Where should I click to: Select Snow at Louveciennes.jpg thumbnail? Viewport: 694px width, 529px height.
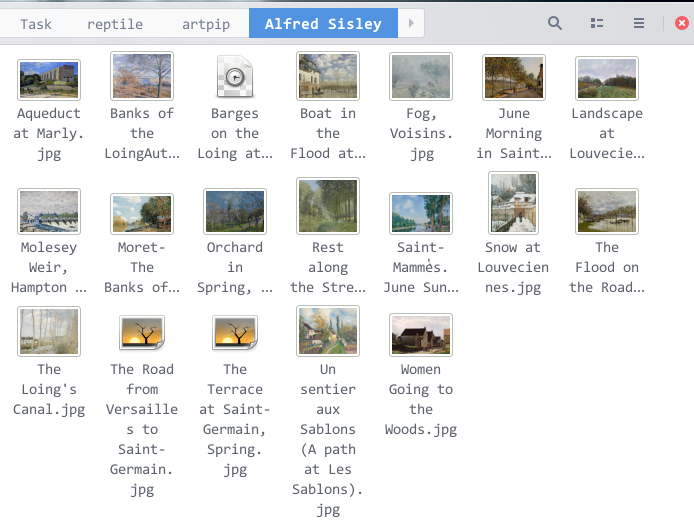[513, 204]
